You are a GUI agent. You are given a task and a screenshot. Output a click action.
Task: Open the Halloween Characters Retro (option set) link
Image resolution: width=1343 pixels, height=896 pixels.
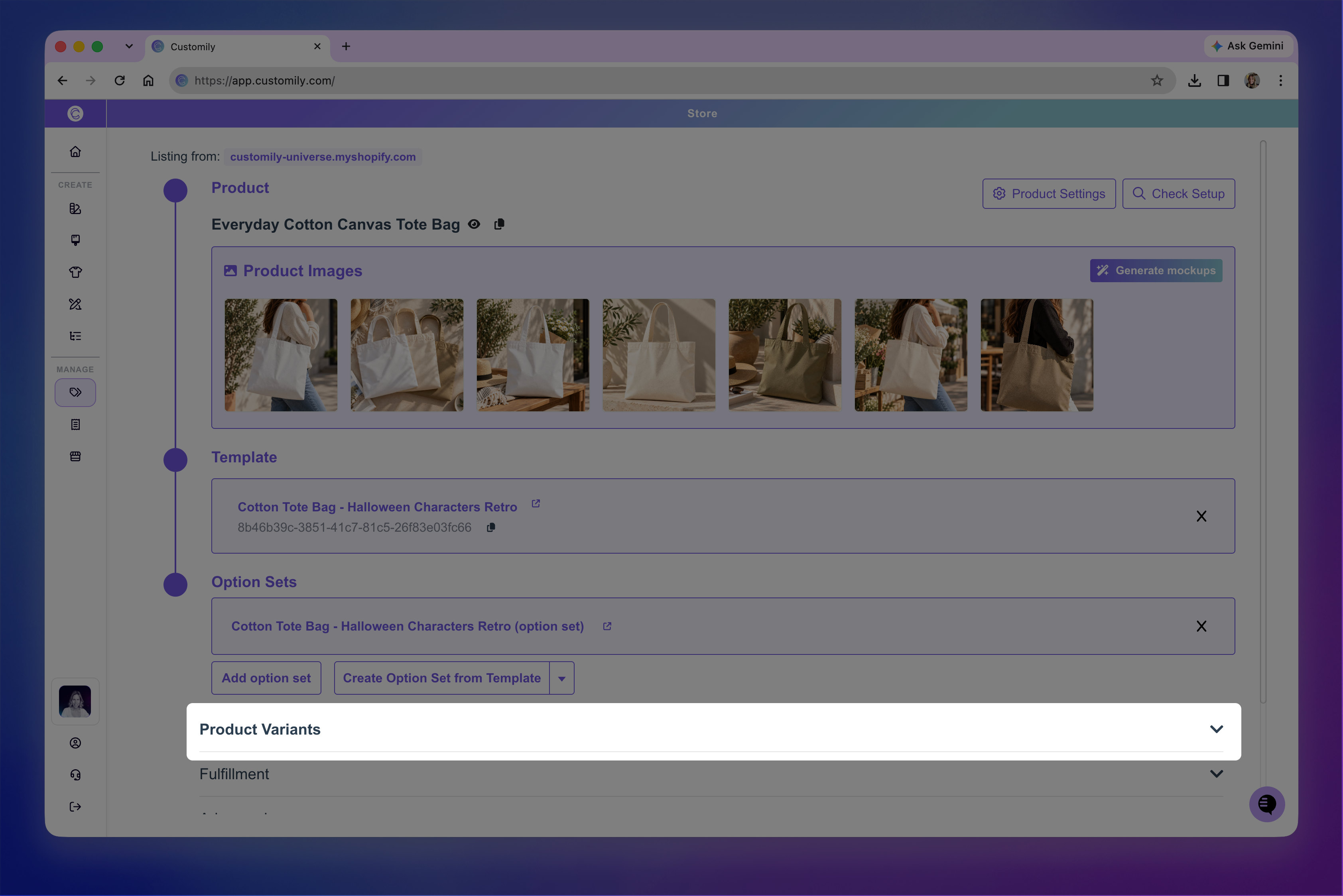pos(408,626)
